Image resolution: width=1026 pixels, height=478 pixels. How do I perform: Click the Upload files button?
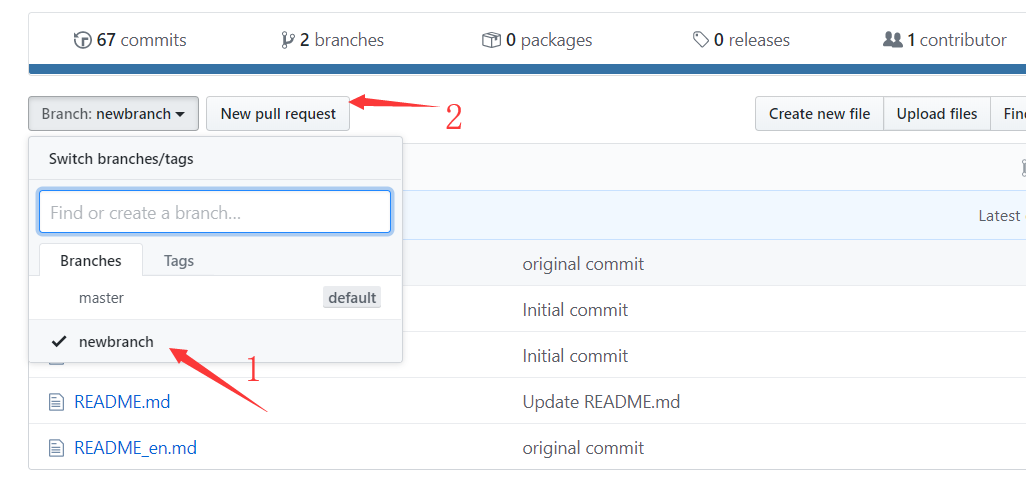pyautogui.click(x=937, y=114)
